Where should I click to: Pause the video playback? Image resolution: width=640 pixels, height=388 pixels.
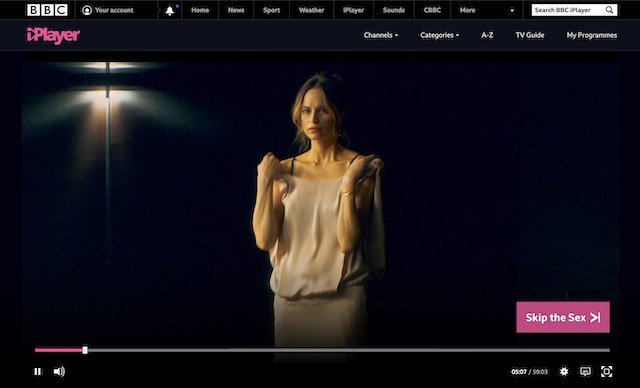pyautogui.click(x=38, y=371)
